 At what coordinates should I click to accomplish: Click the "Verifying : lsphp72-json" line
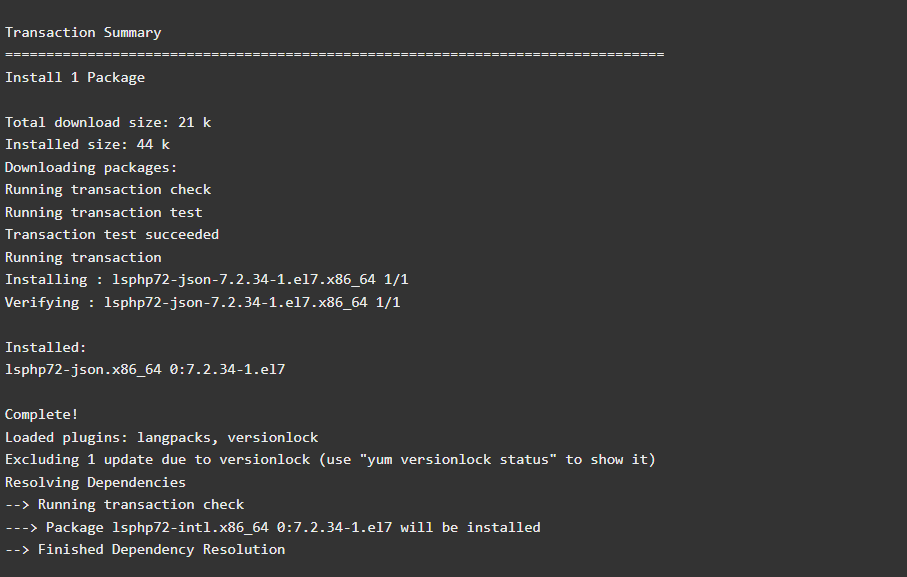(x=202, y=302)
